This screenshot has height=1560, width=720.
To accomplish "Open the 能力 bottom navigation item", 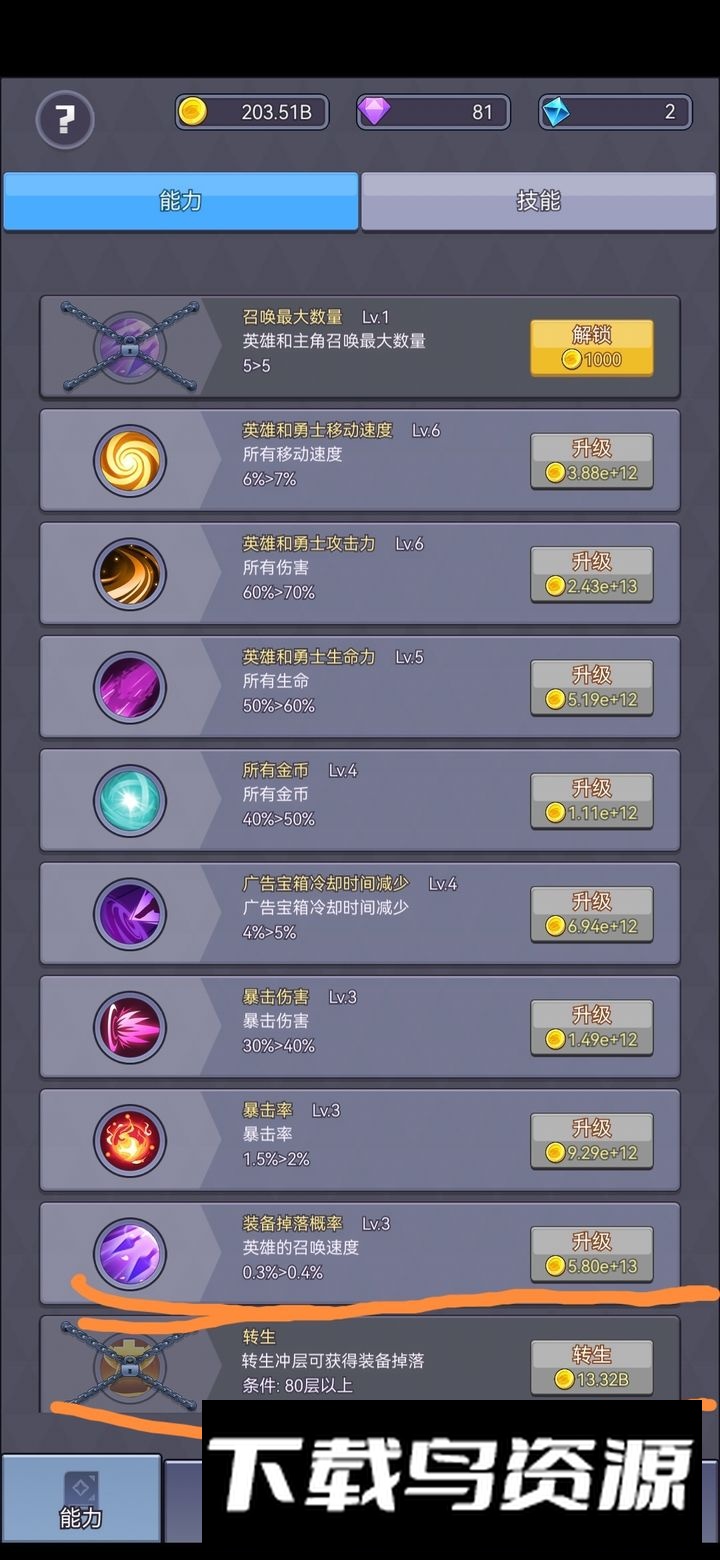I will (x=81, y=1499).
